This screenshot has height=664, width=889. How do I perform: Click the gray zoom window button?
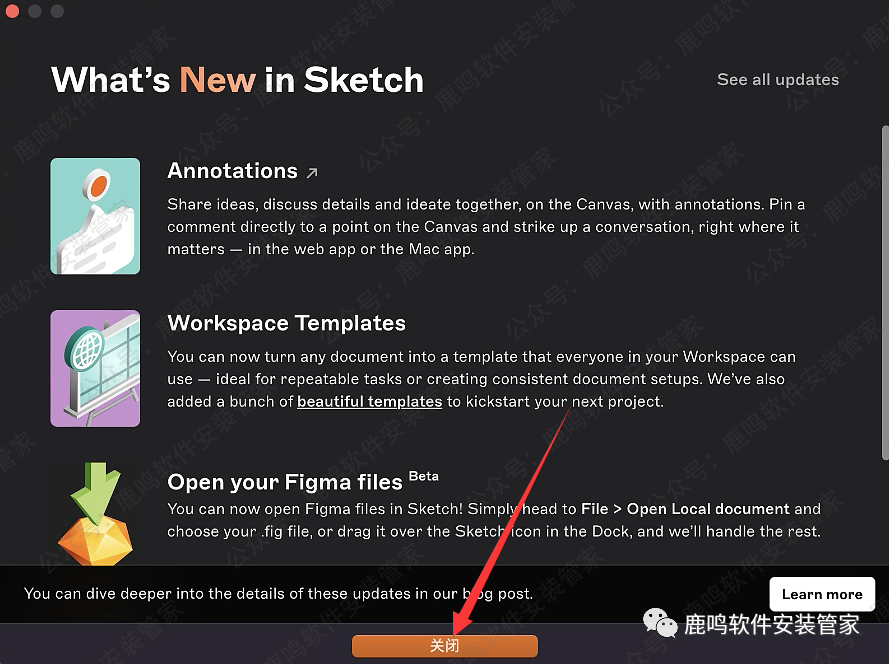point(57,11)
